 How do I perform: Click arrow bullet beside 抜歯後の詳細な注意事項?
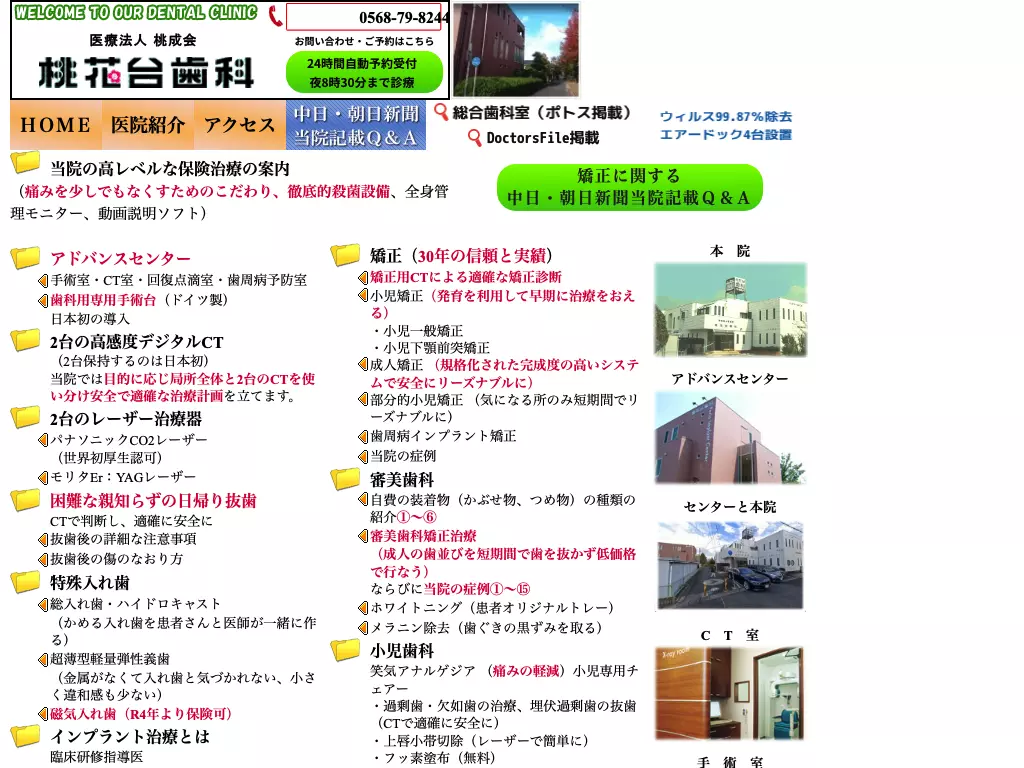pos(43,539)
